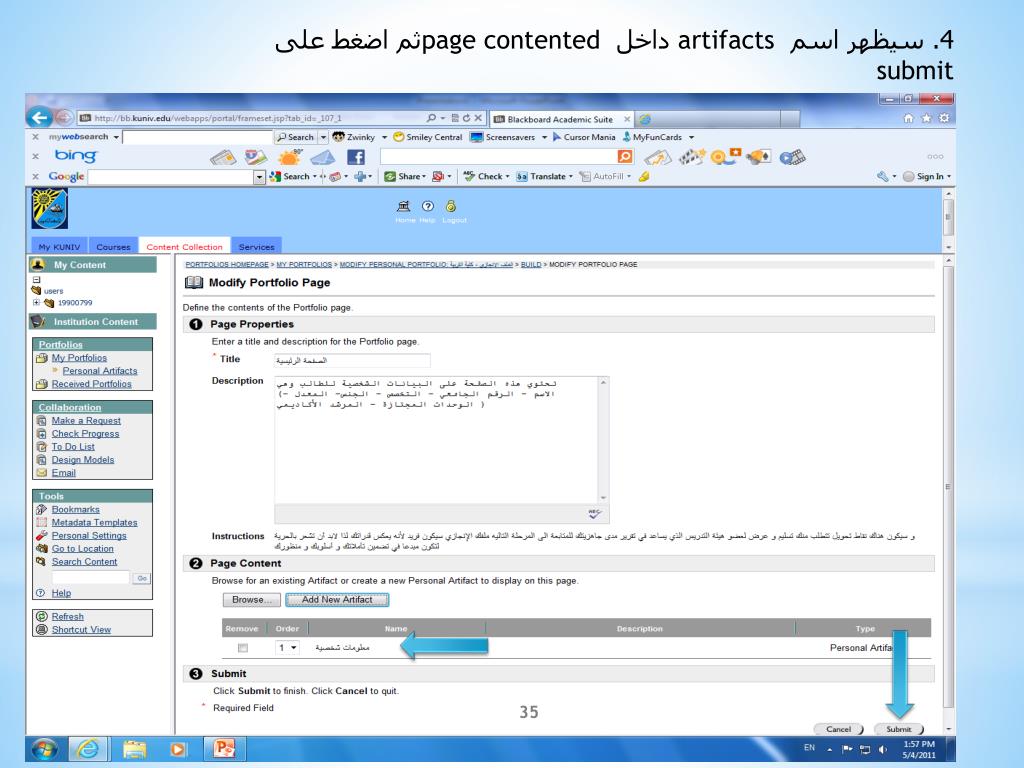Click the Refresh link in the sidebar

point(67,616)
